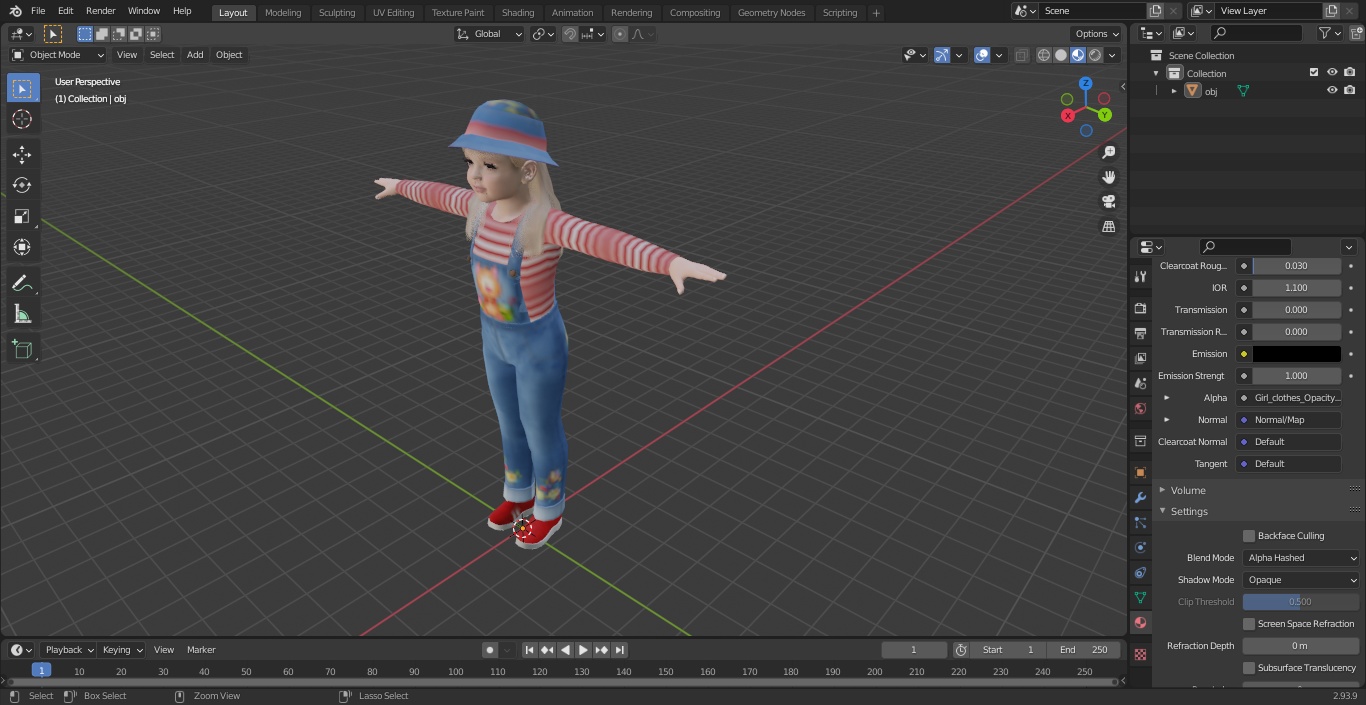This screenshot has width=1366, height=705.
Task: Open the Physics properties tab icon
Action: 1140,548
